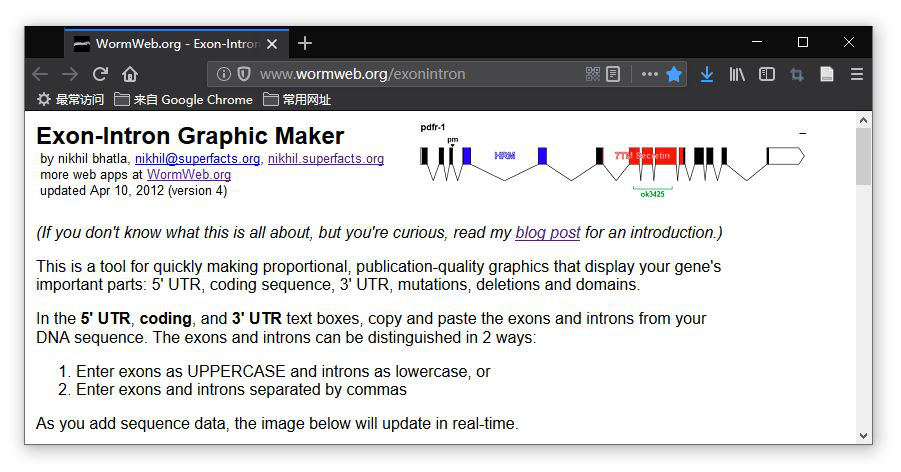Click the QR code icon in address bar
Viewport: 901px width, 472px height.
tap(592, 74)
